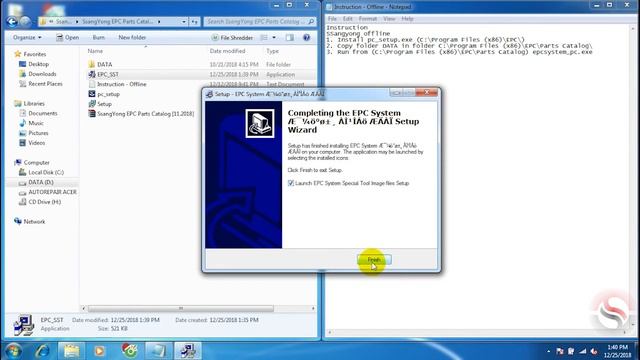Select Documents library
The width and height of the screenshot is (640, 360).
click(42, 113)
